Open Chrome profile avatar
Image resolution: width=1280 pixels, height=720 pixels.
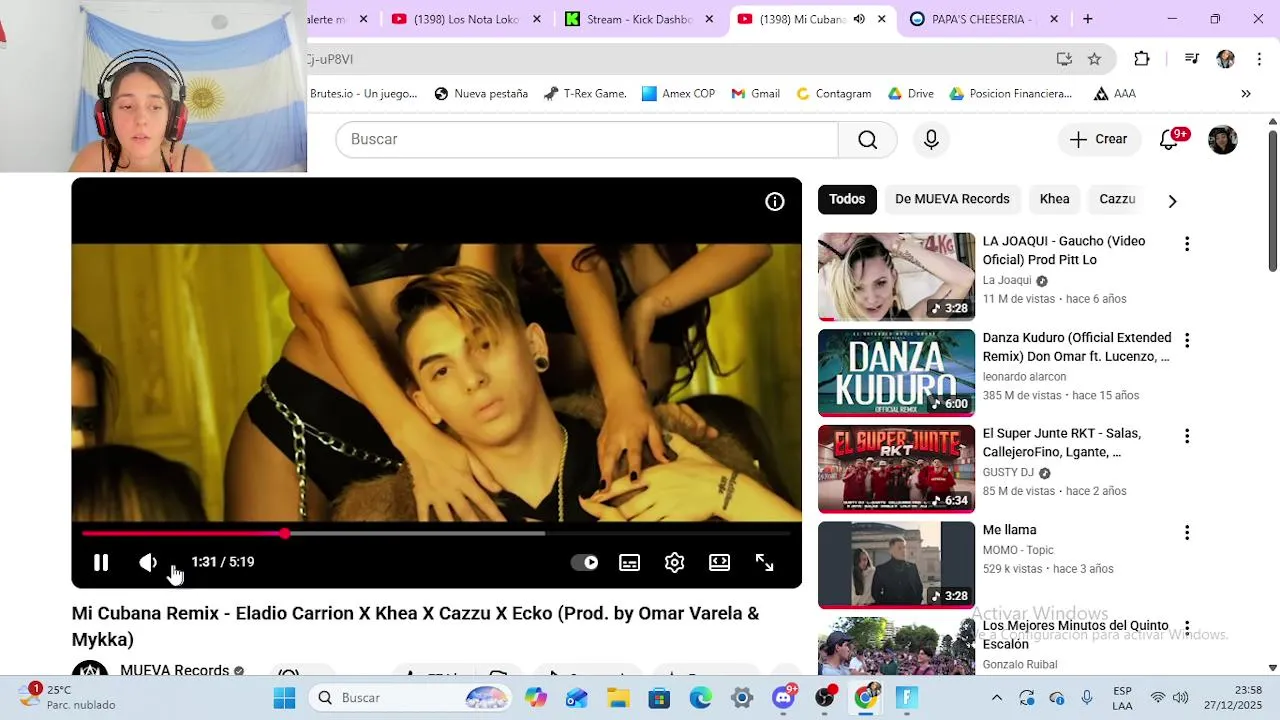point(1225,59)
